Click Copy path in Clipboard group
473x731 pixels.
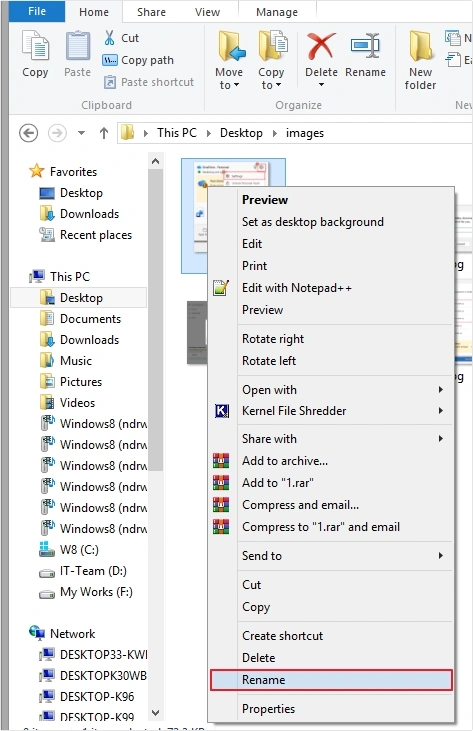point(138,60)
